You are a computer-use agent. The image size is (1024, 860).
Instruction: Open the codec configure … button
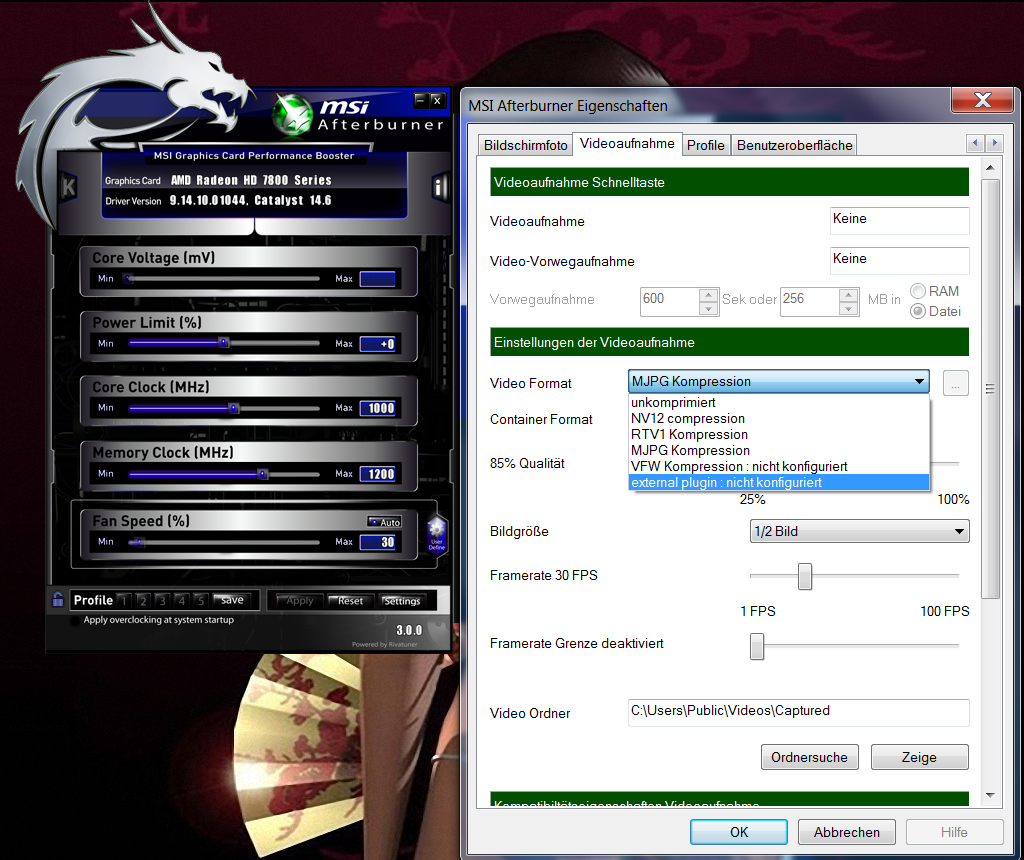955,383
